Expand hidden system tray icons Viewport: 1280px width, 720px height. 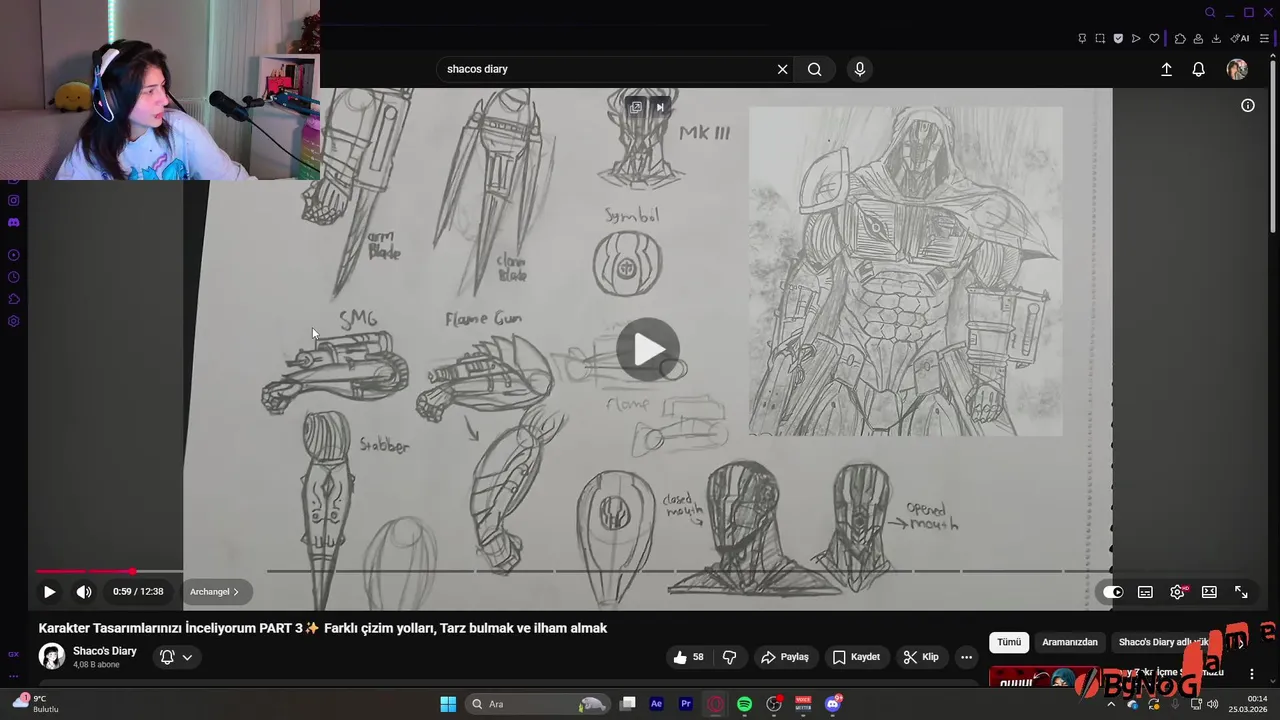tap(1110, 704)
